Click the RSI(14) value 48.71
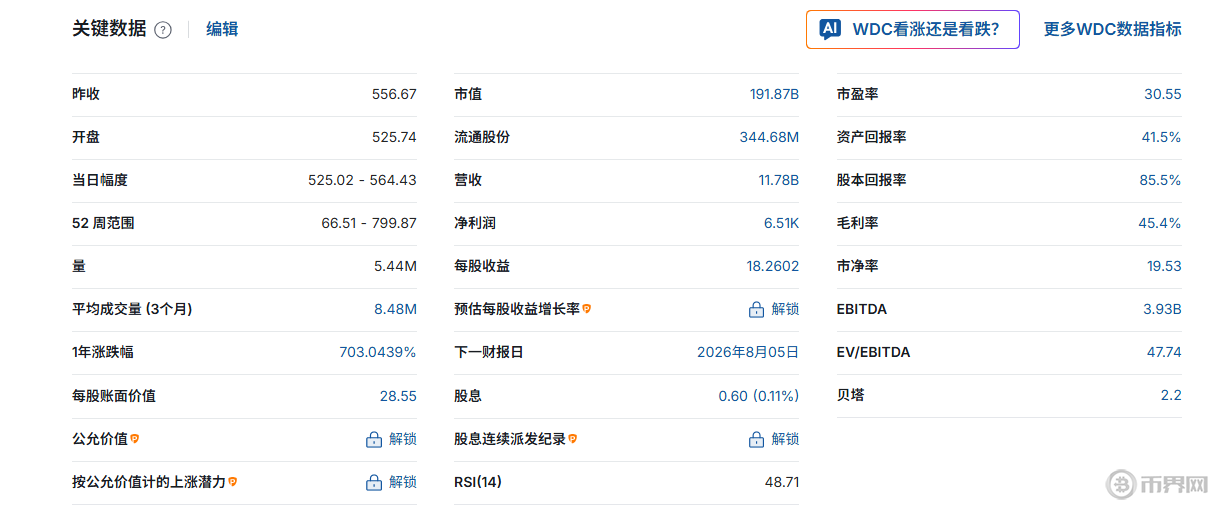Image resolution: width=1219 pixels, height=512 pixels. click(x=782, y=481)
